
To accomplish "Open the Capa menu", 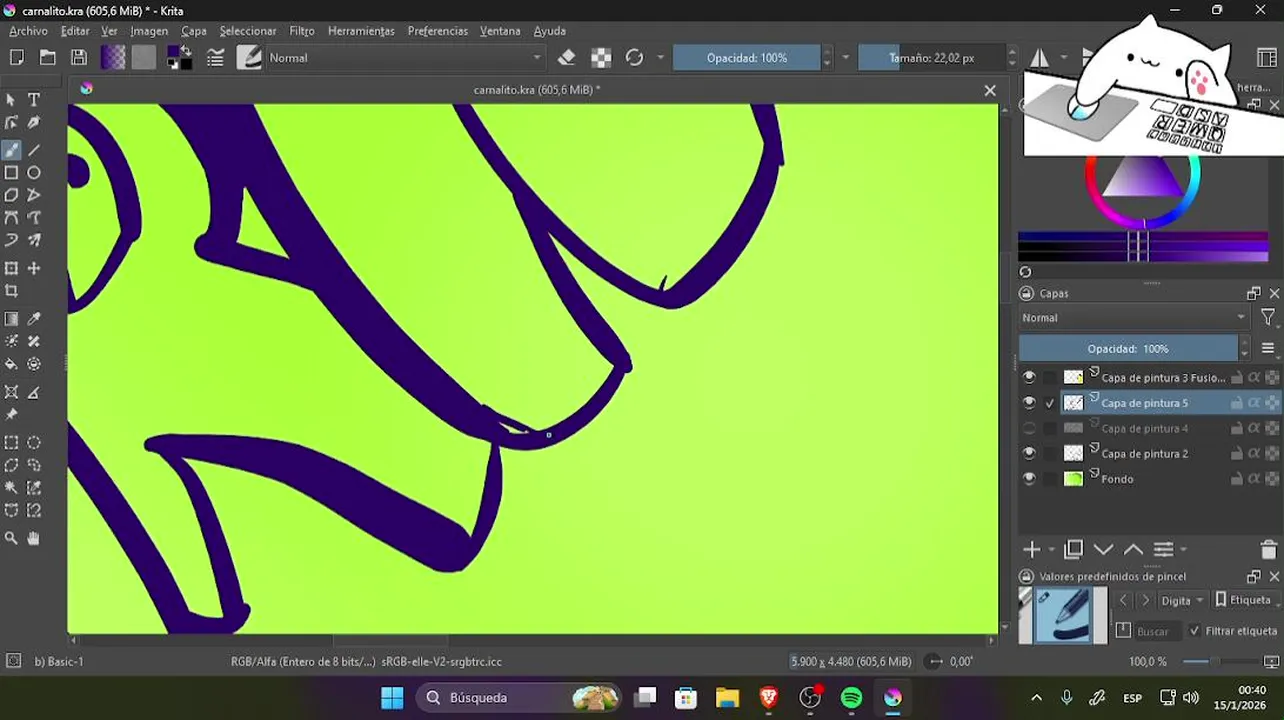I will coord(194,31).
